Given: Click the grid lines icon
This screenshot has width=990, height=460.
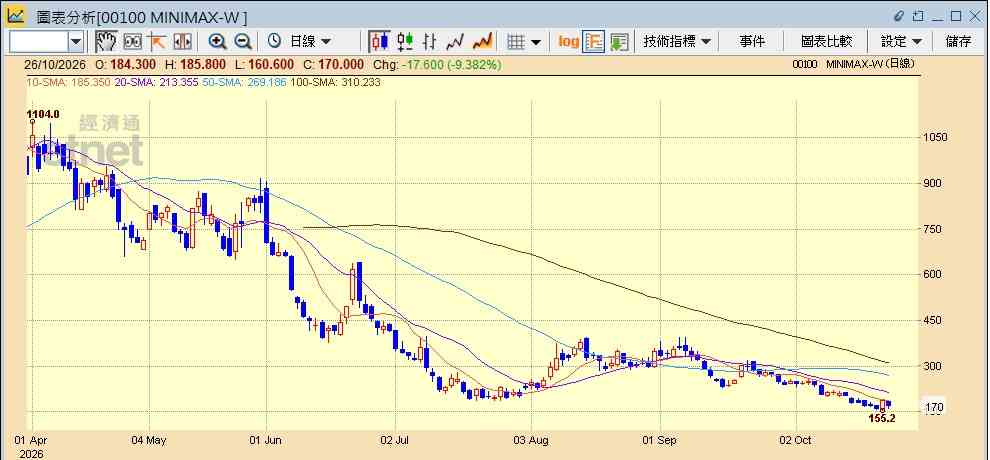Looking at the screenshot, I should tap(516, 42).
